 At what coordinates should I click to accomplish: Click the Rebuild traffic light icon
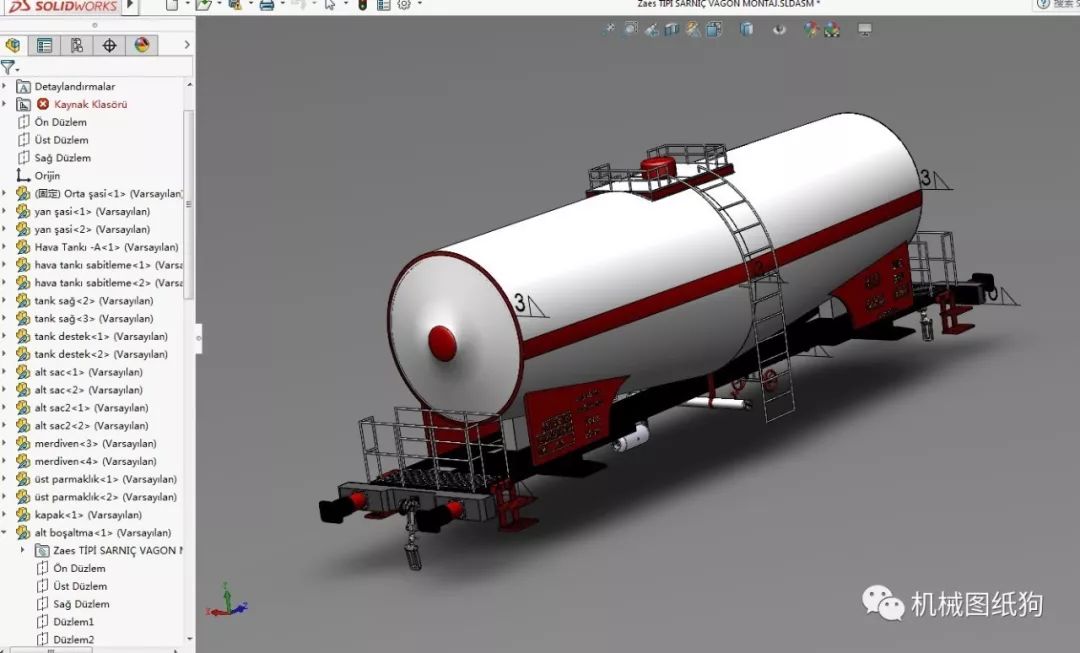tap(362, 5)
